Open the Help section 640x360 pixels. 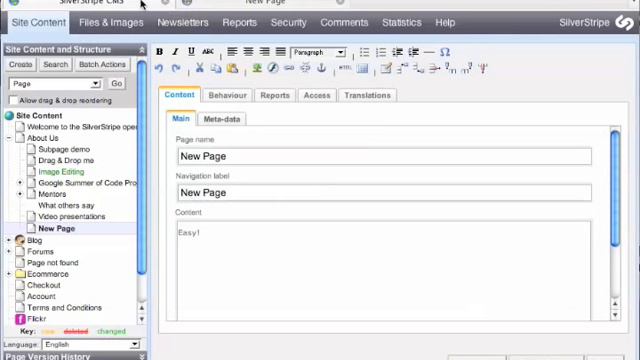(445, 22)
